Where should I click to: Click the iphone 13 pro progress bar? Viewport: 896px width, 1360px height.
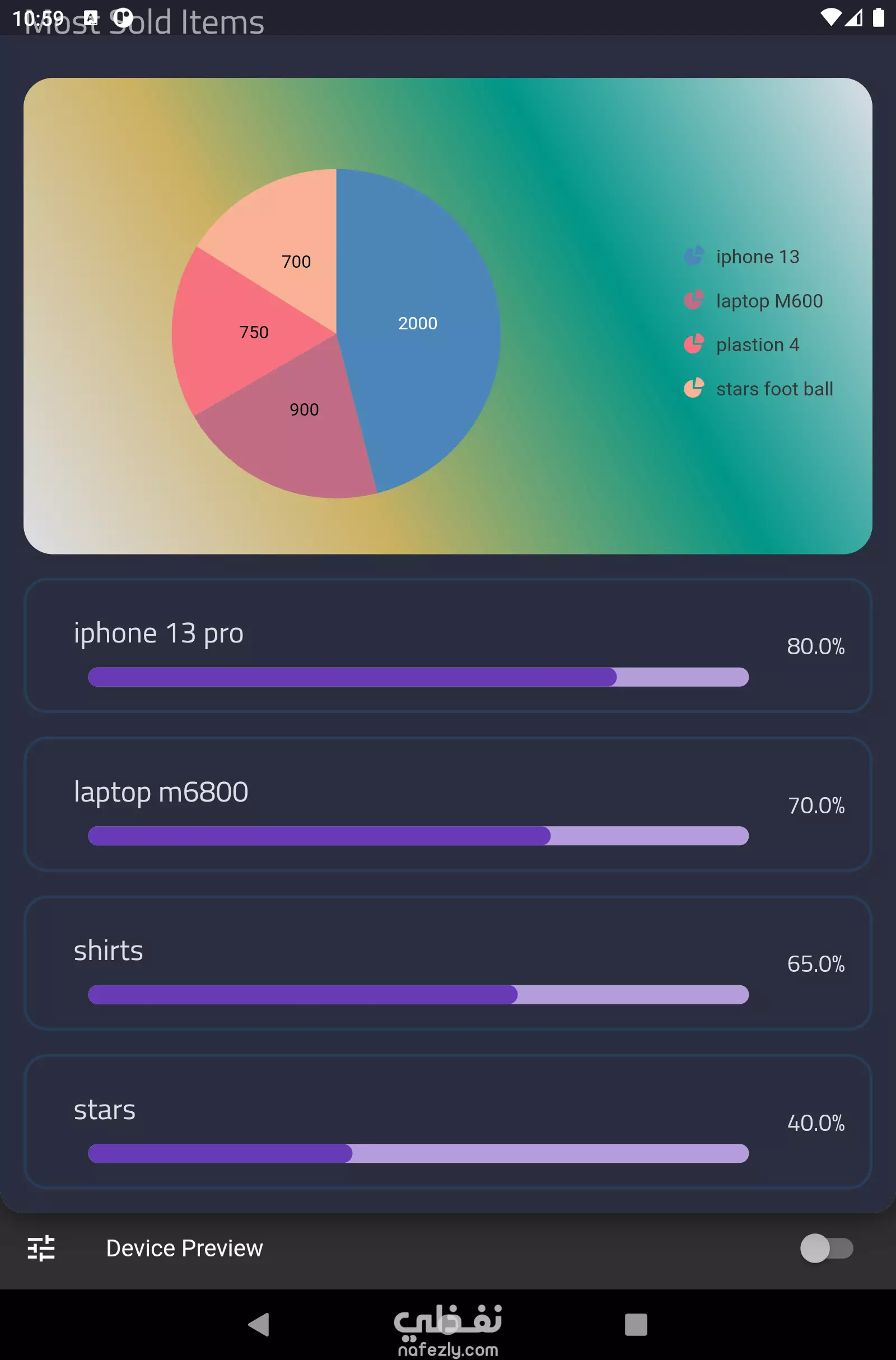(x=418, y=677)
